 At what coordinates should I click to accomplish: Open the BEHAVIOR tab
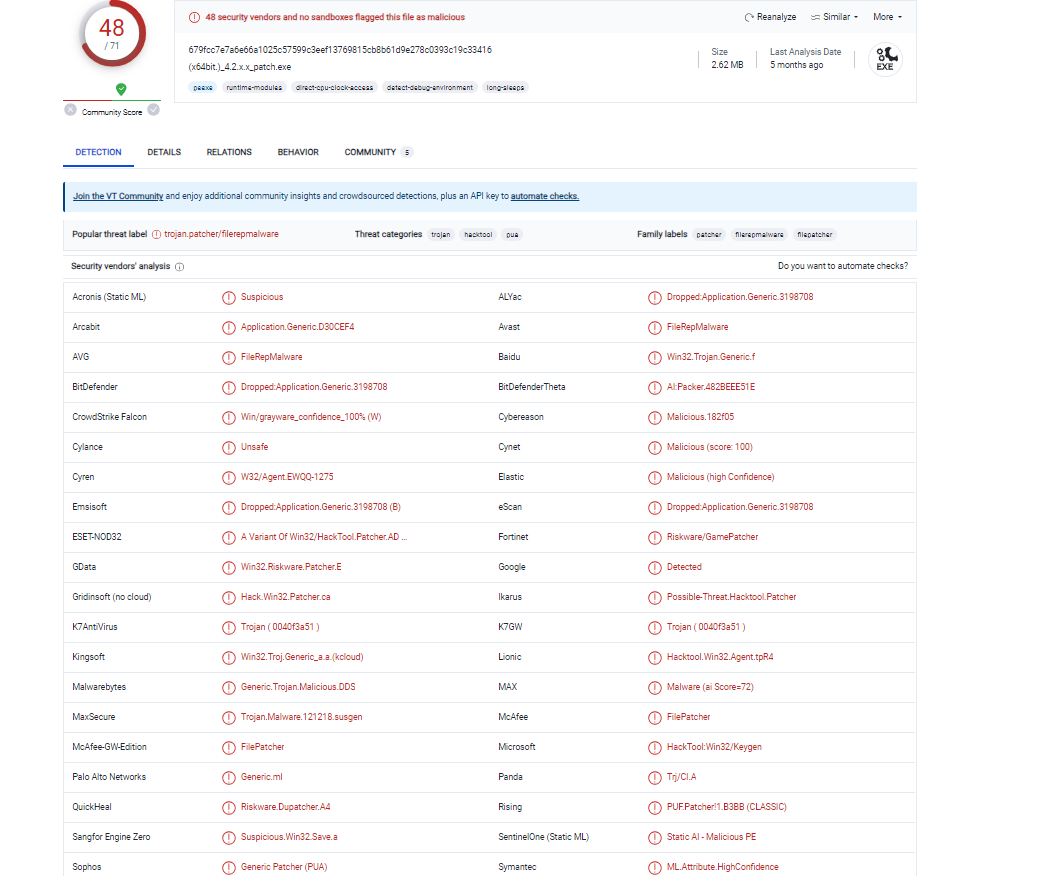pos(298,152)
